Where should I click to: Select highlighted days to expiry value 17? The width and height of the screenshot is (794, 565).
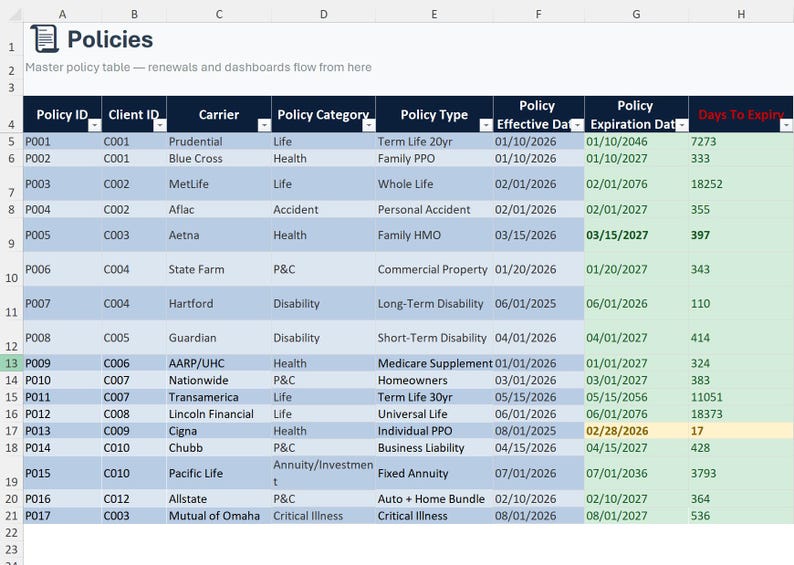(741, 431)
